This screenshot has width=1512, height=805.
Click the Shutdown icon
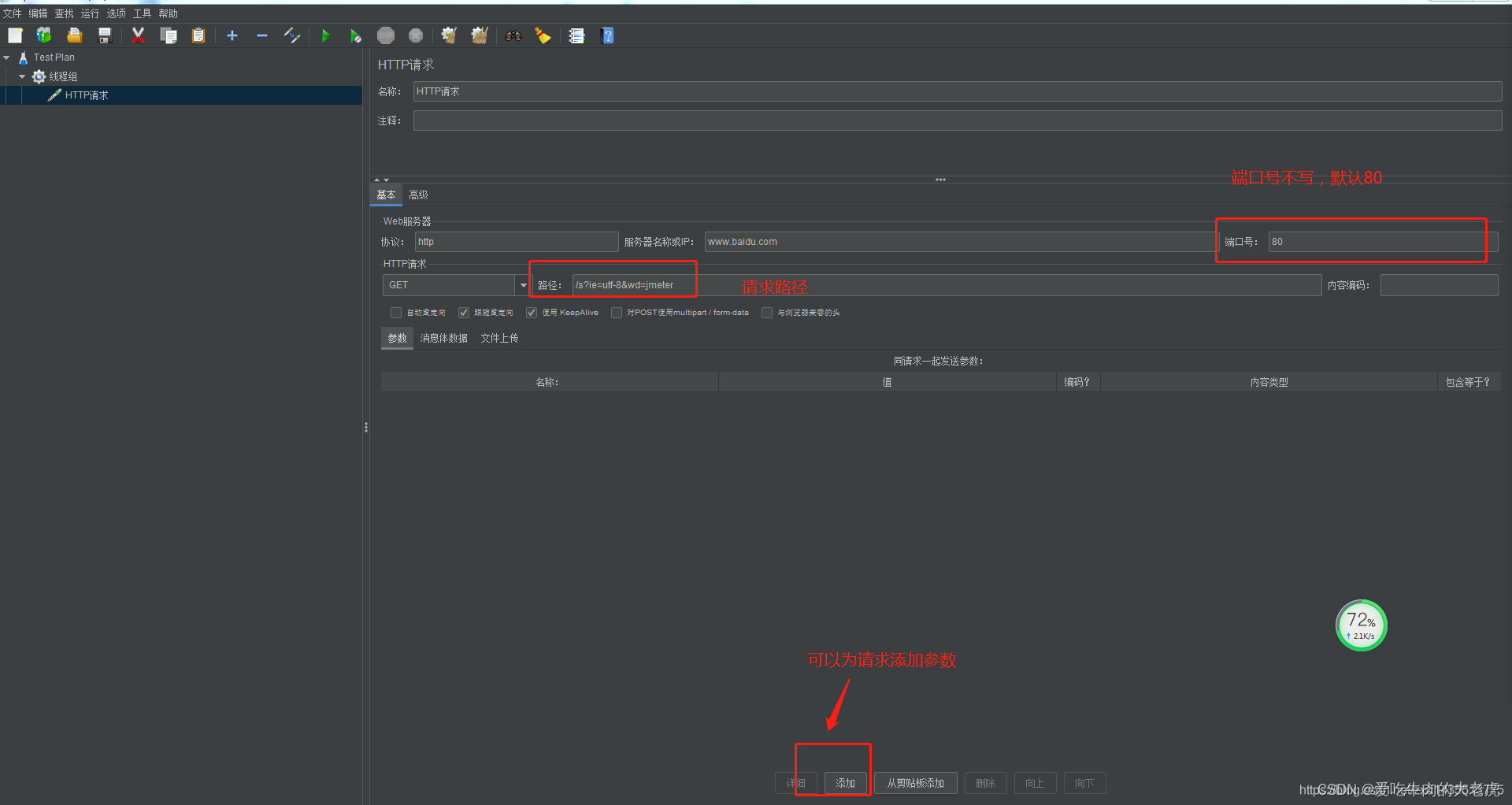416,35
